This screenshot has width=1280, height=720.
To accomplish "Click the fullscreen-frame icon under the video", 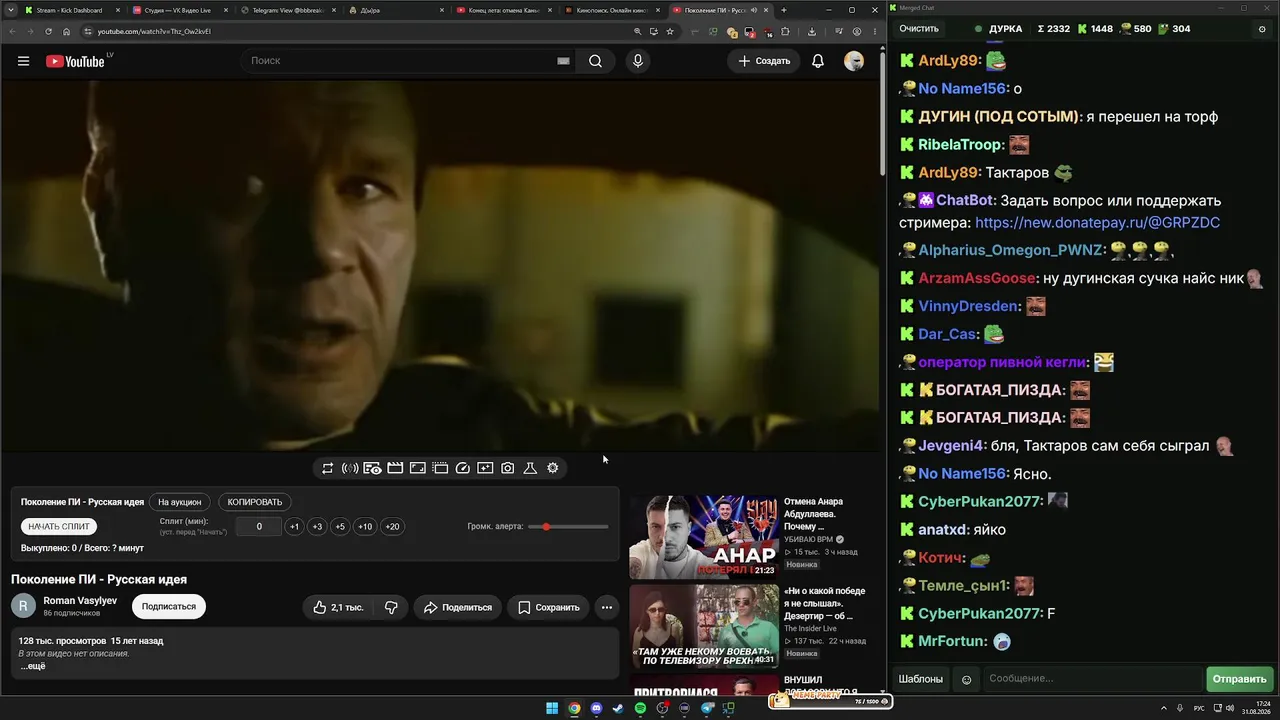I will click(417, 468).
